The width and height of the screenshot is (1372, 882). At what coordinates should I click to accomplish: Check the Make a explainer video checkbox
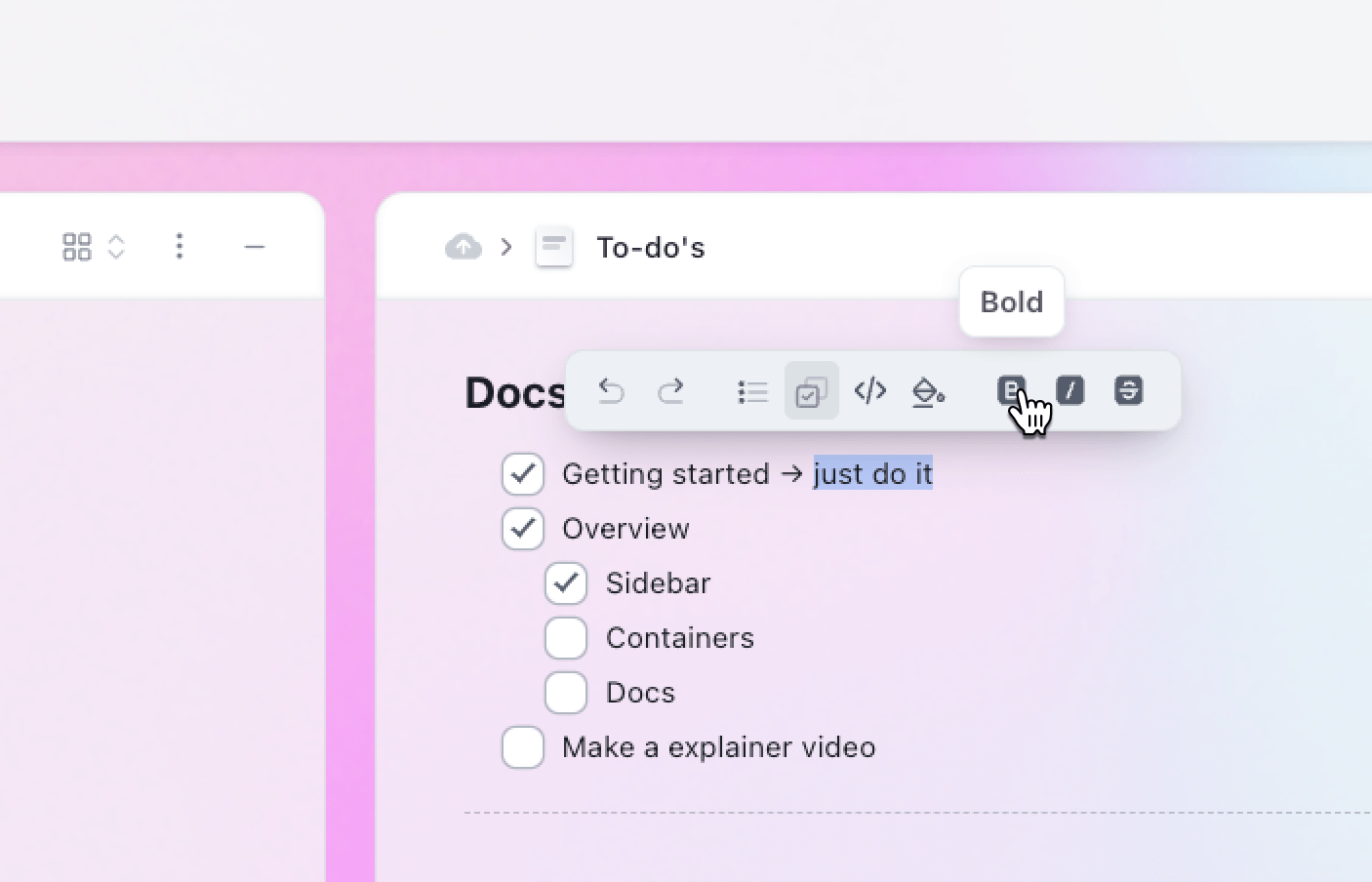(523, 747)
